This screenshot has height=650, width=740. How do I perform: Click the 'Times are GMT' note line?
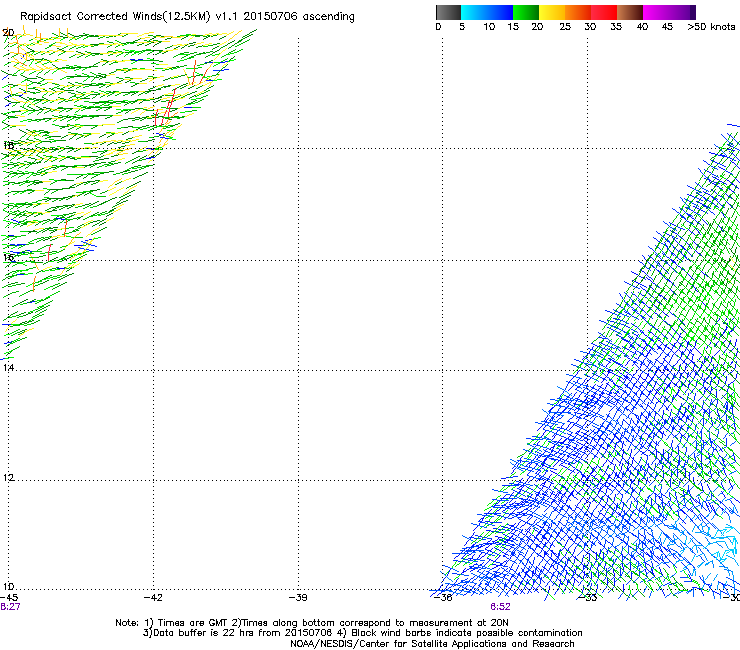[312, 623]
